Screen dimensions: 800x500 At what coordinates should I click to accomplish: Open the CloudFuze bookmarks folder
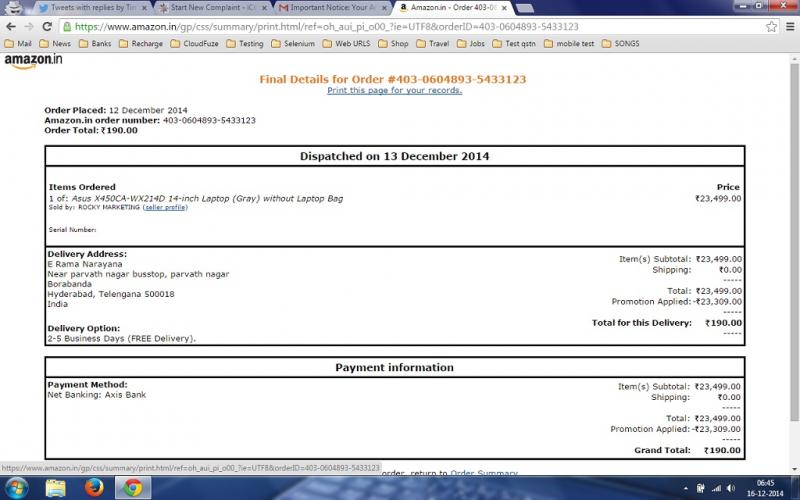click(x=194, y=43)
